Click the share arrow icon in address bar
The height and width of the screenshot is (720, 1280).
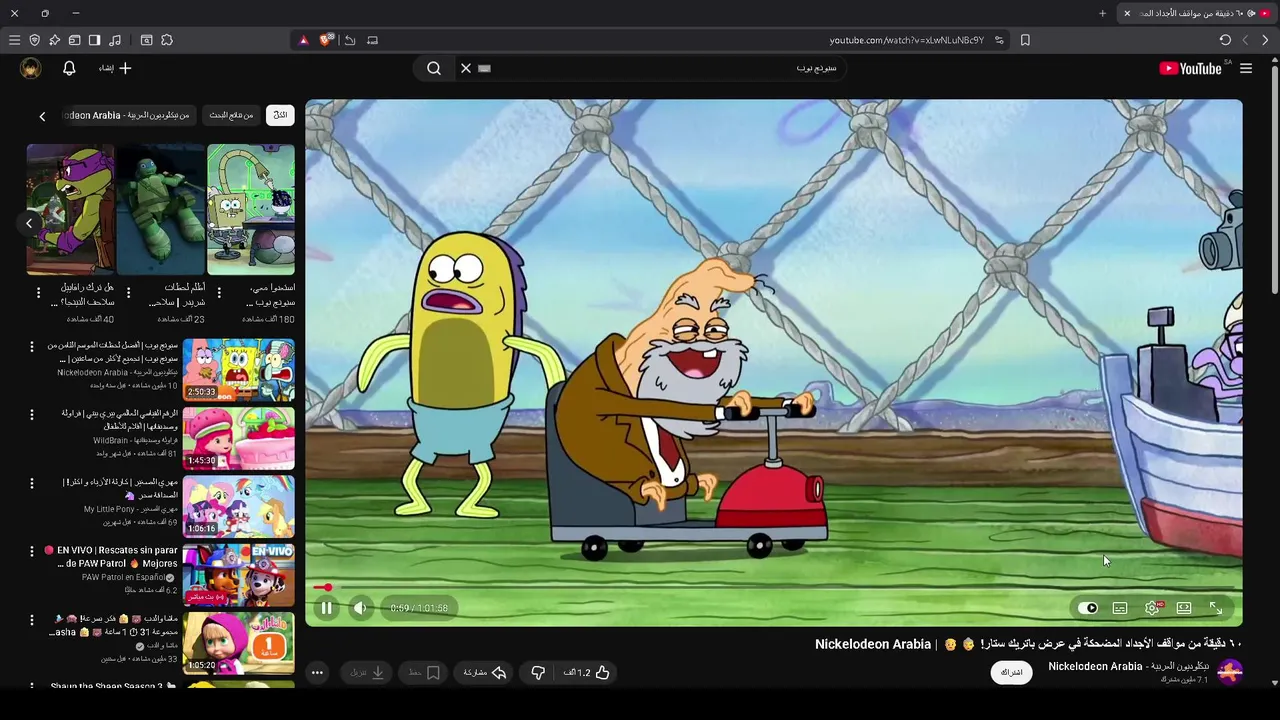(x=350, y=40)
